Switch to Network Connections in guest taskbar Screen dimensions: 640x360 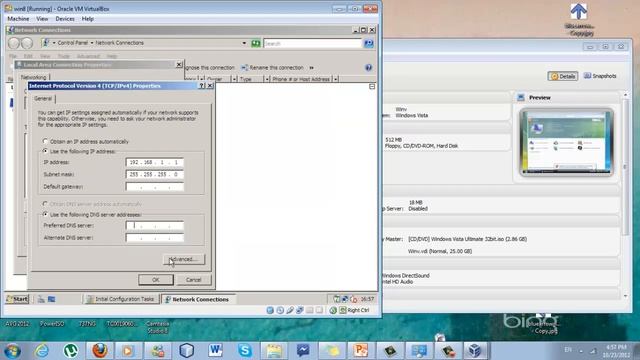pos(198,299)
